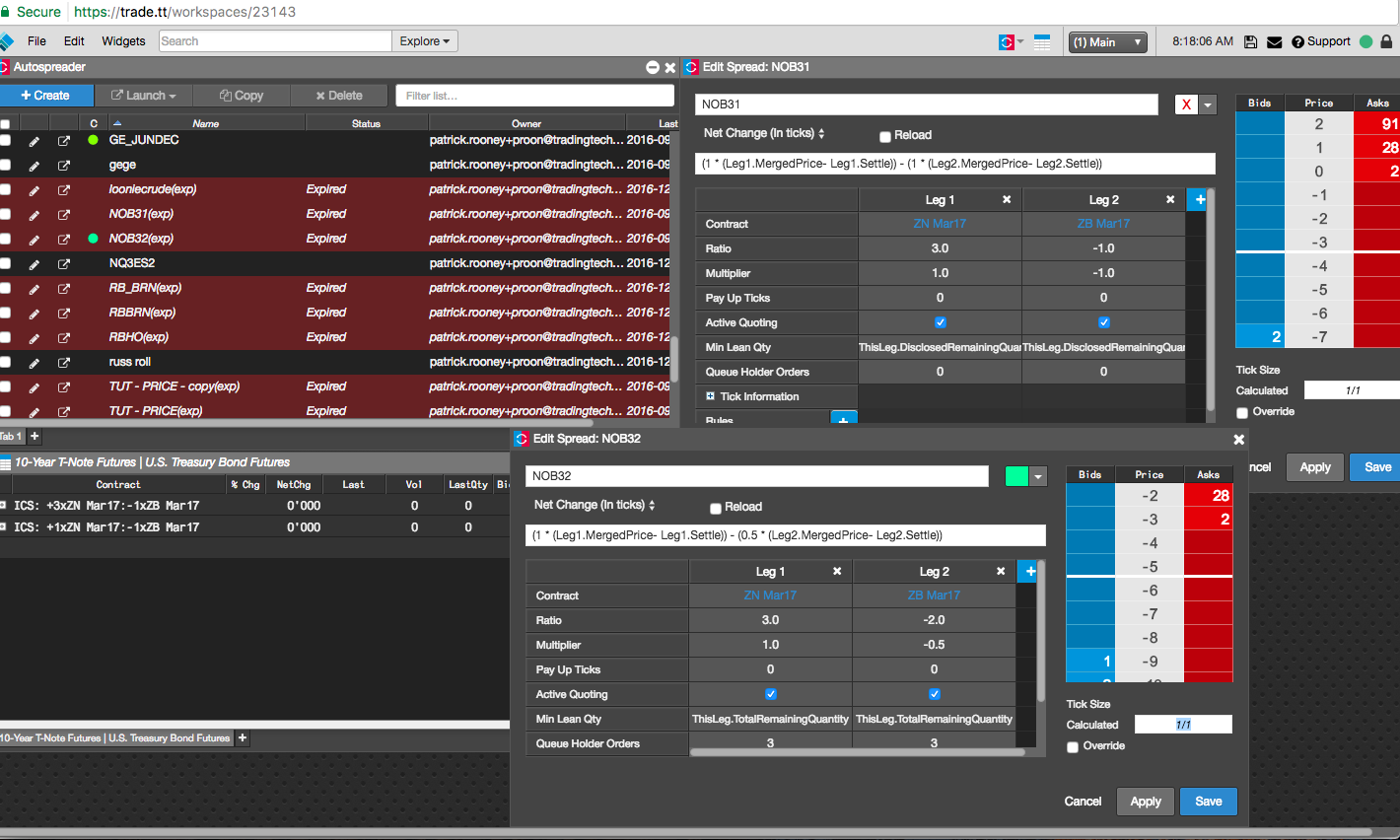1400x840 pixels.
Task: Add a leg with the NOB31 plus icon
Action: coord(1200,199)
